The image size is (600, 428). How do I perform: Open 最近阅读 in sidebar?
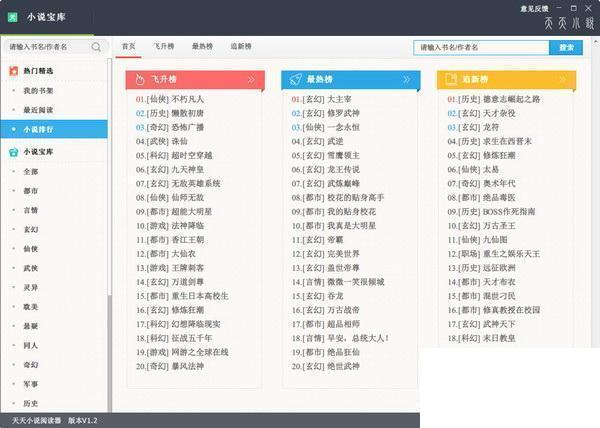tap(38, 110)
